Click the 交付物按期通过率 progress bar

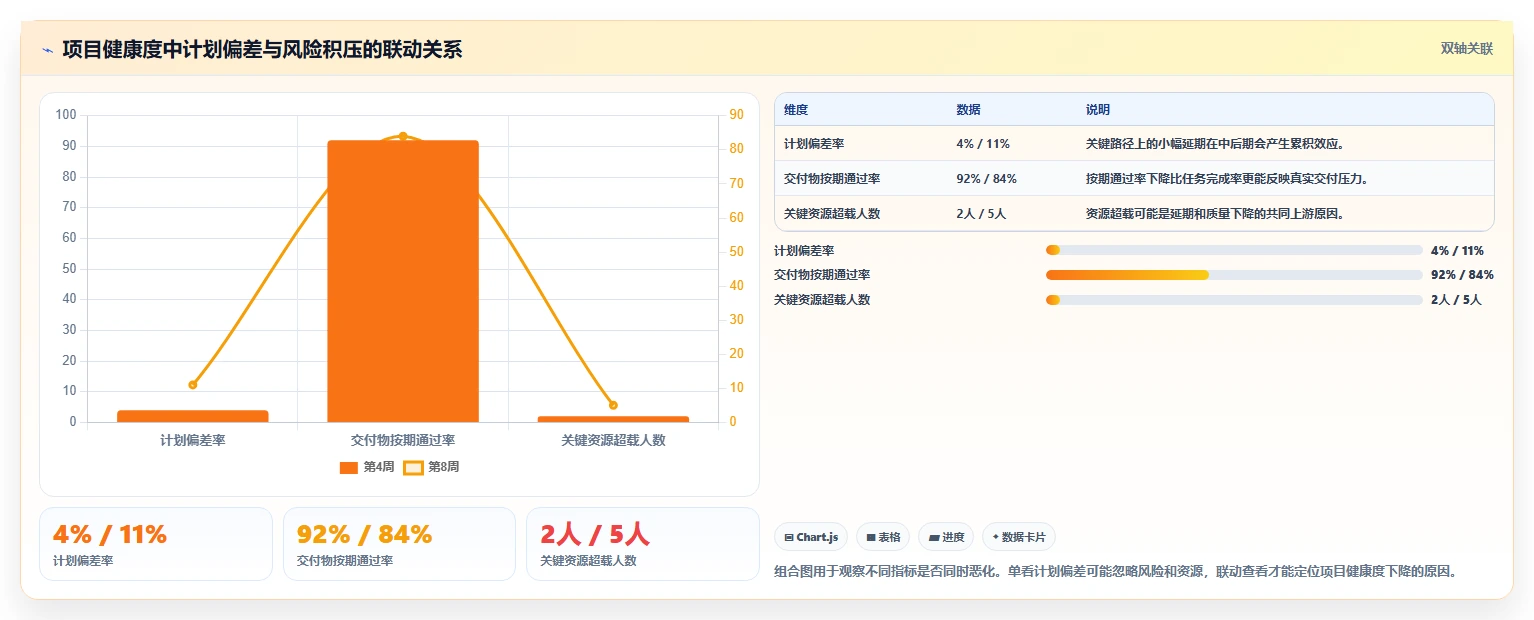(1234, 275)
